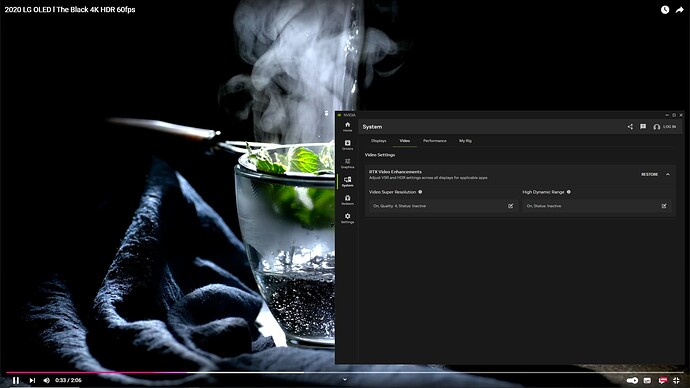Click the Share arrow on the video

click(x=679, y=10)
